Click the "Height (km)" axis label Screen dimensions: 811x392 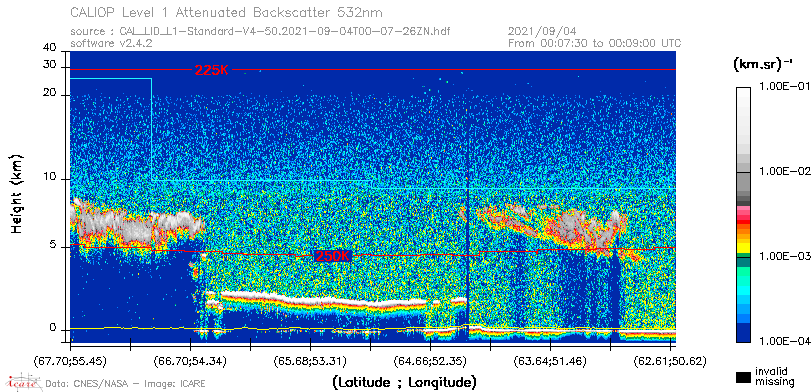tap(18, 193)
